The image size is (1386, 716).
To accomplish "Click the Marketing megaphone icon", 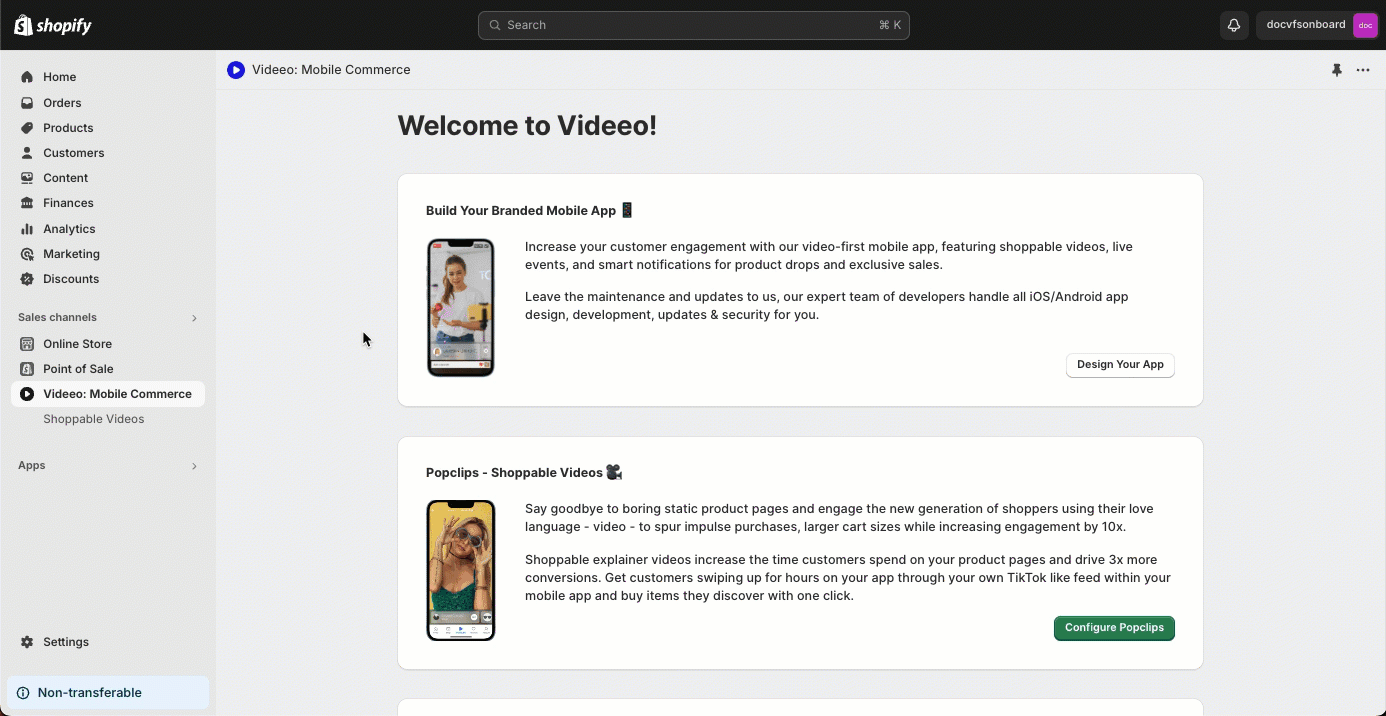I will (27, 253).
